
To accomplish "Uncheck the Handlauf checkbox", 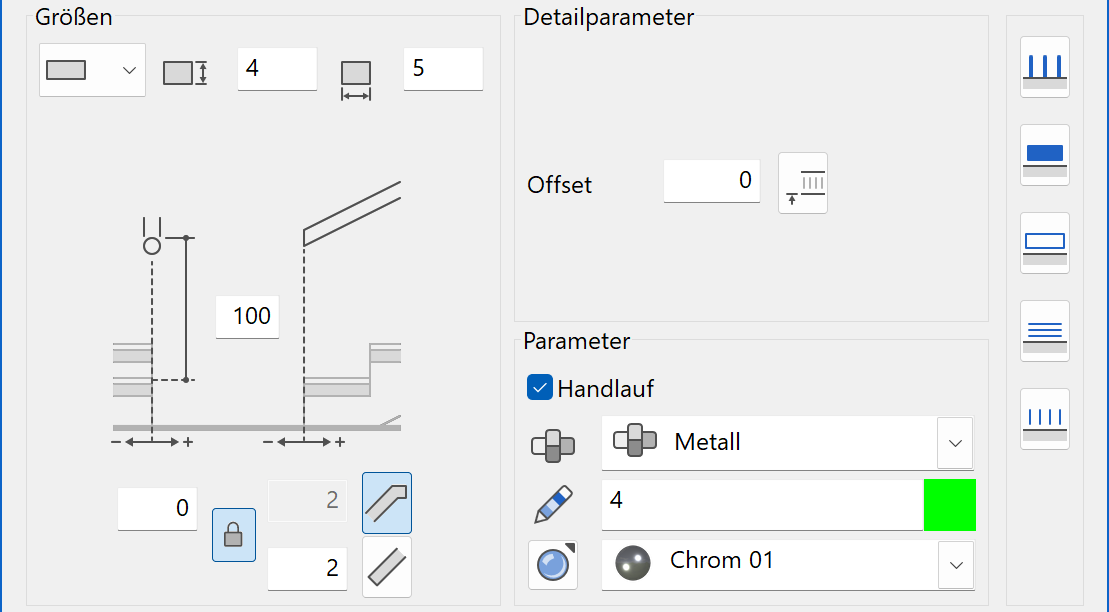I will click(540, 388).
